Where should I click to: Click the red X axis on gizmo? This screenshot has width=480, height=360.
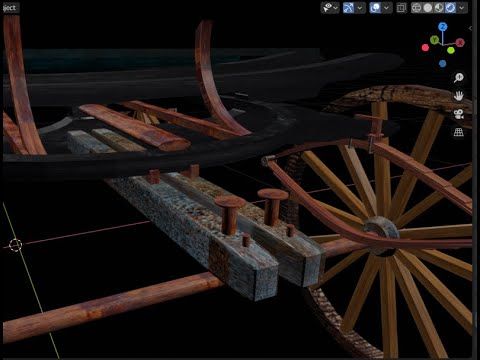[x=460, y=43]
